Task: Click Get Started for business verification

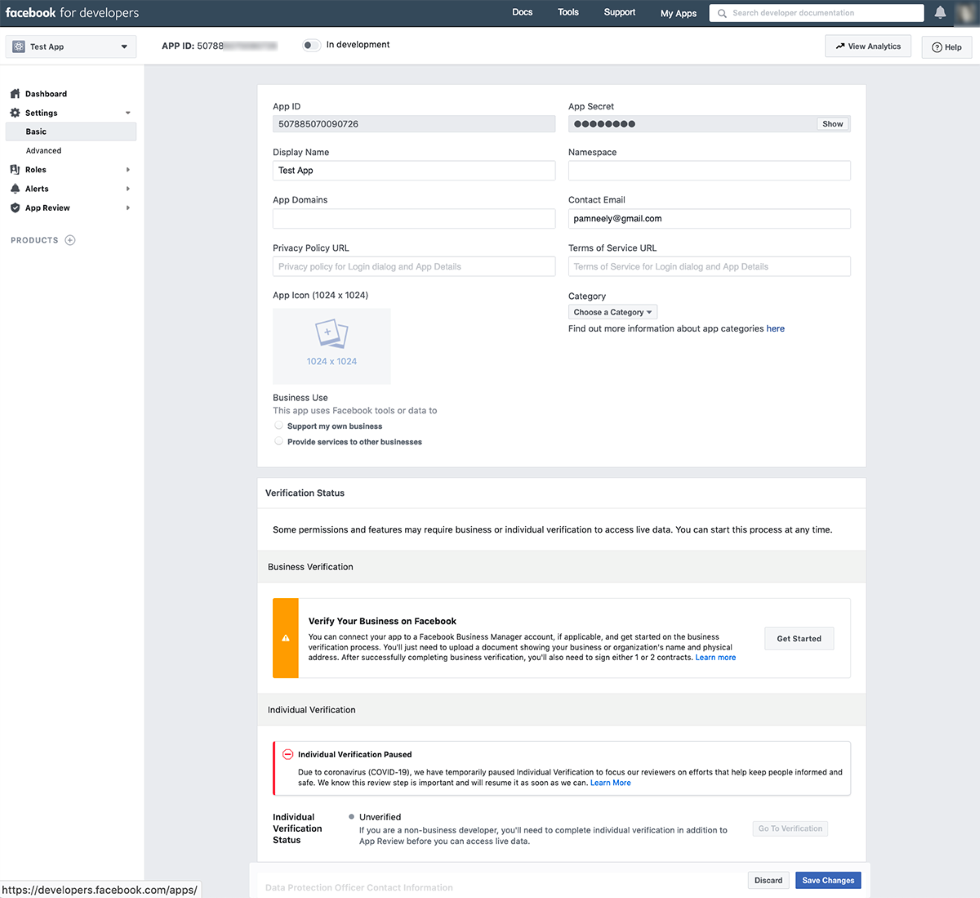Action: [799, 639]
